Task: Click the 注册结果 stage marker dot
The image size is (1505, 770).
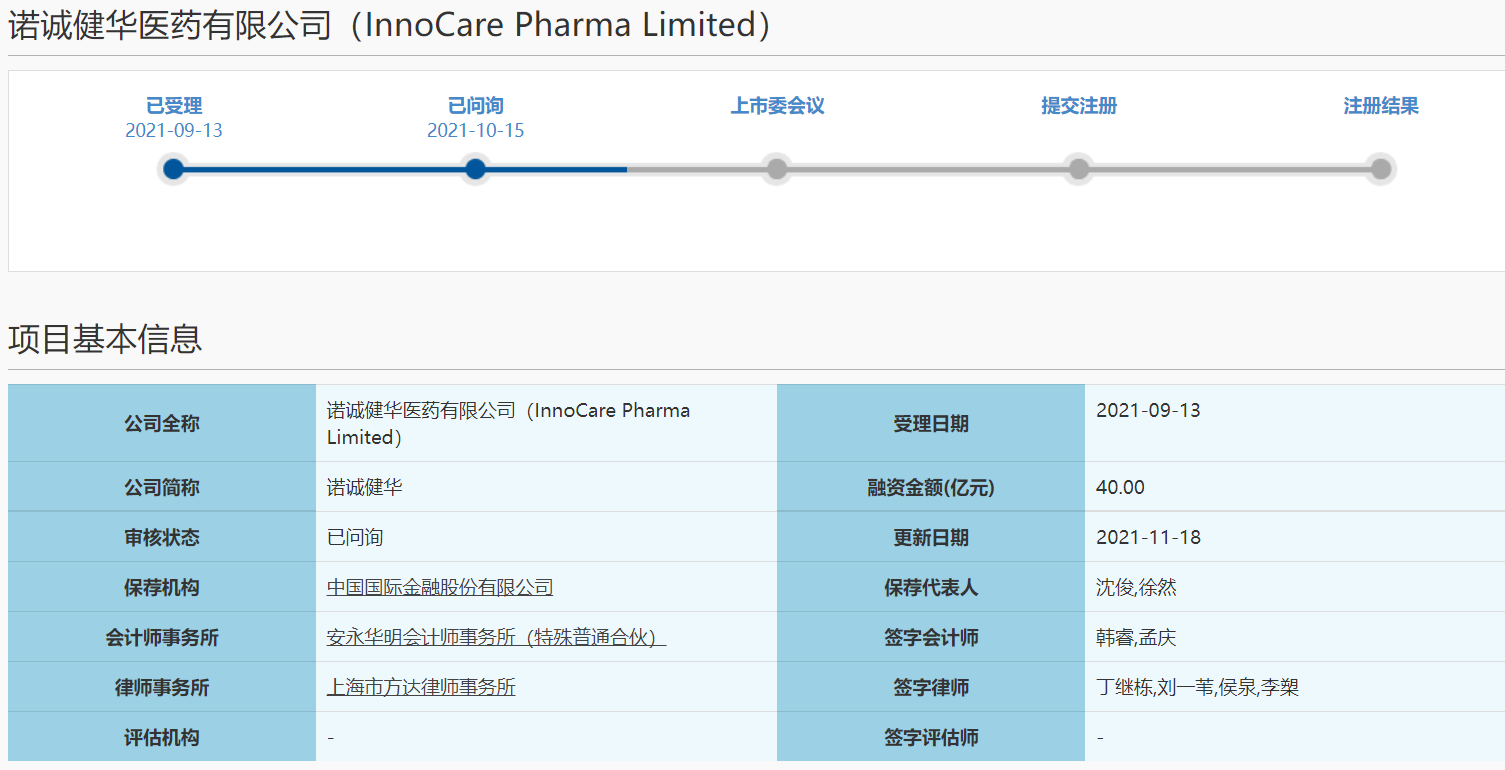Action: tap(1381, 169)
